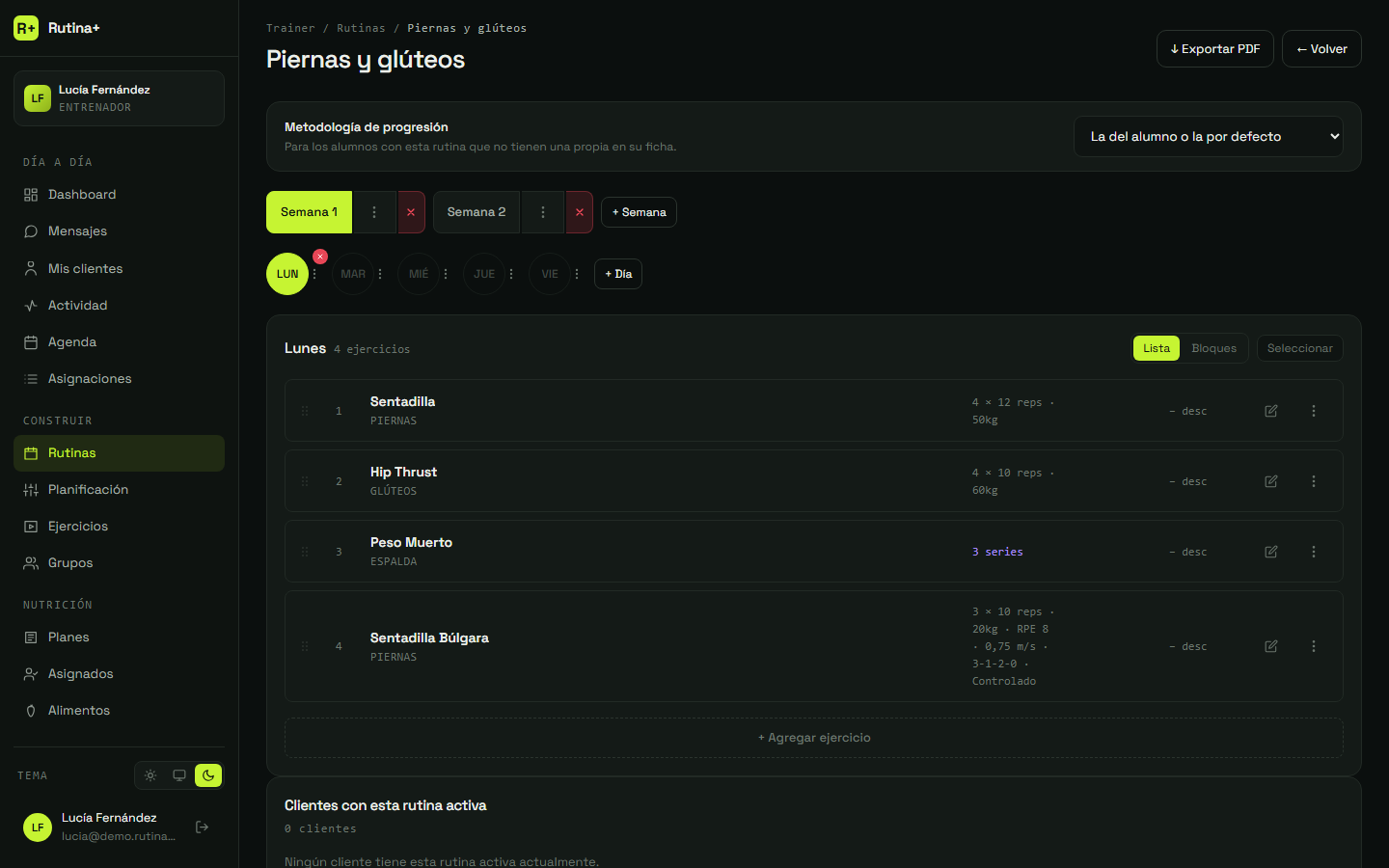Remove LUN day via red badge
This screenshot has height=868, width=1389.
pyautogui.click(x=320, y=257)
